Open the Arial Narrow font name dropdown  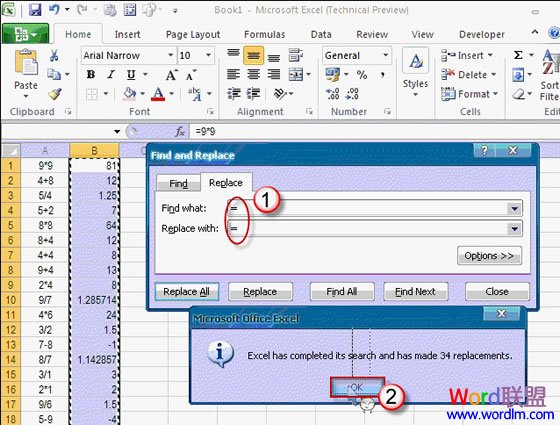tap(171, 55)
